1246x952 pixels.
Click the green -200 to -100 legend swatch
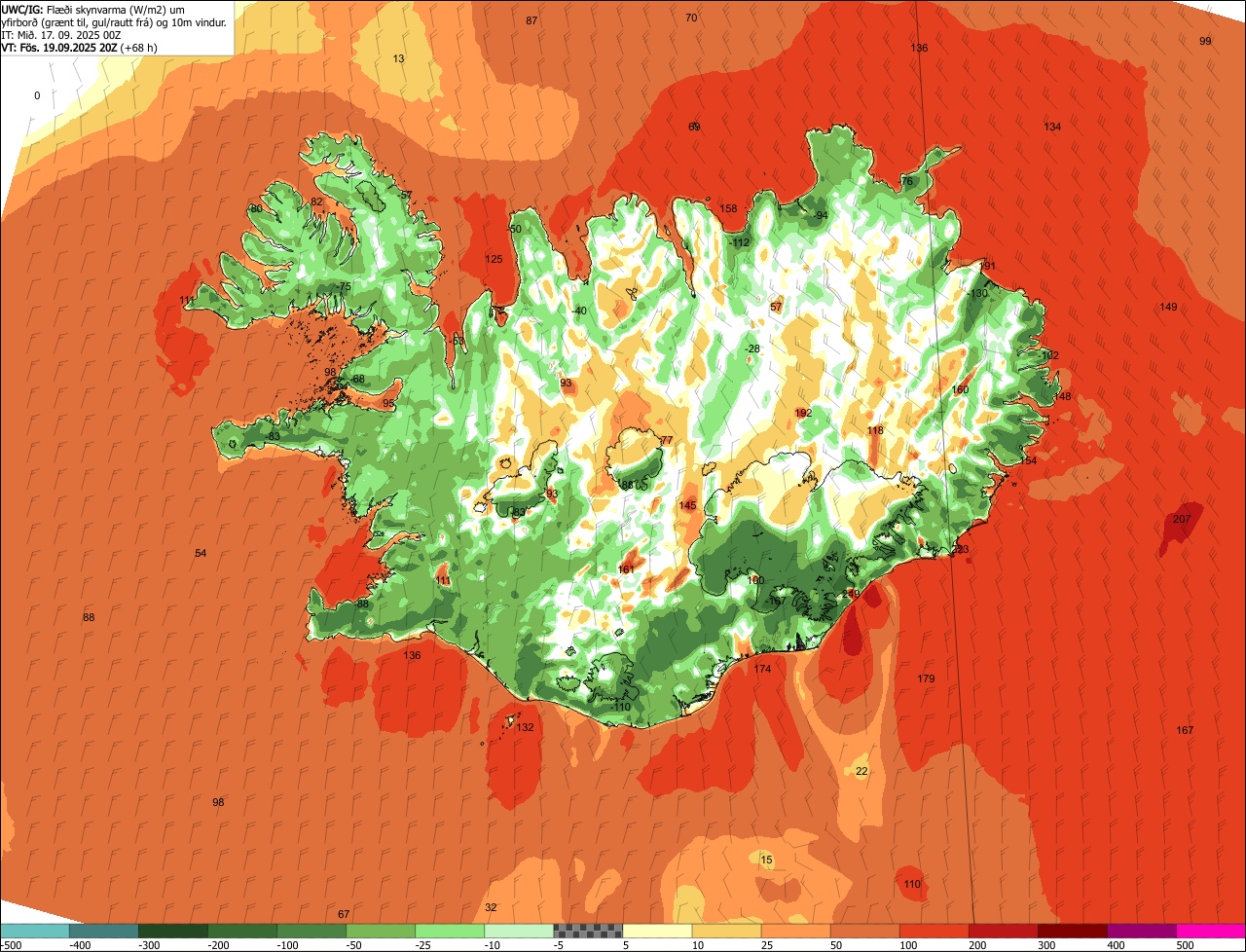tap(242, 931)
